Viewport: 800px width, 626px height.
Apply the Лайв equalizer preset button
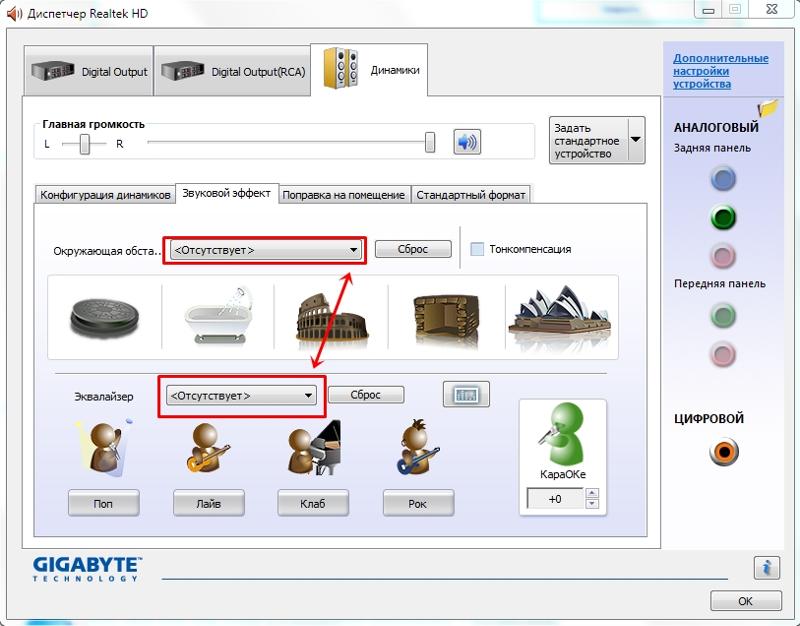pos(209,503)
